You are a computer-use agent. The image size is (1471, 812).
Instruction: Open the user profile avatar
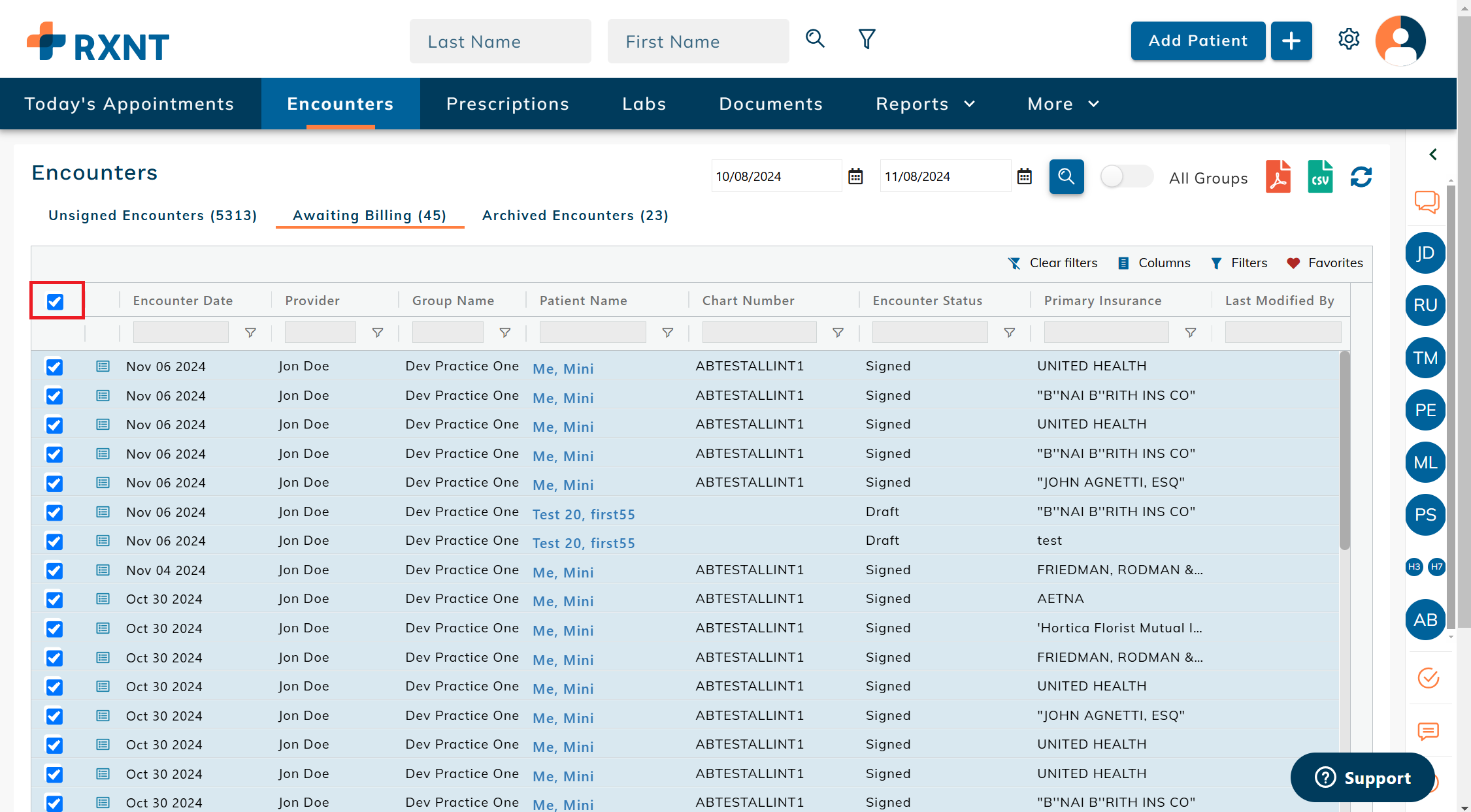1400,41
